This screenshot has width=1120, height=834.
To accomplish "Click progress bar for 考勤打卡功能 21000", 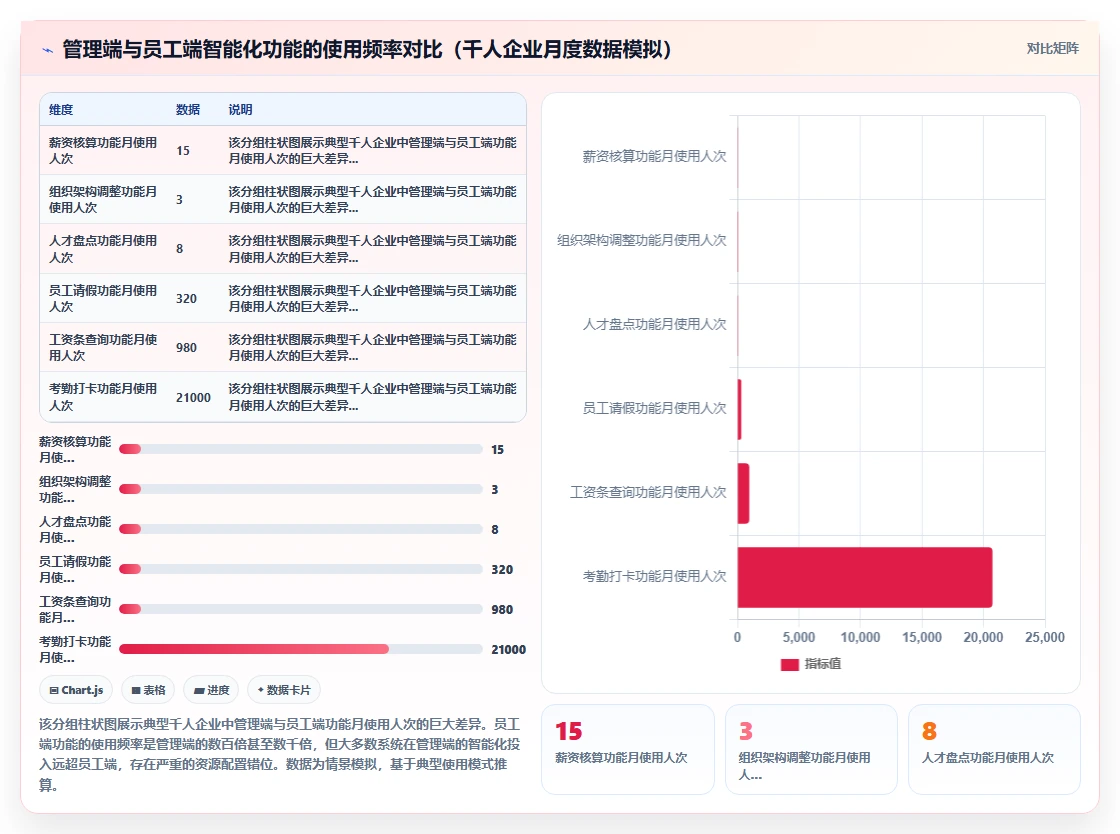I will 301,649.
